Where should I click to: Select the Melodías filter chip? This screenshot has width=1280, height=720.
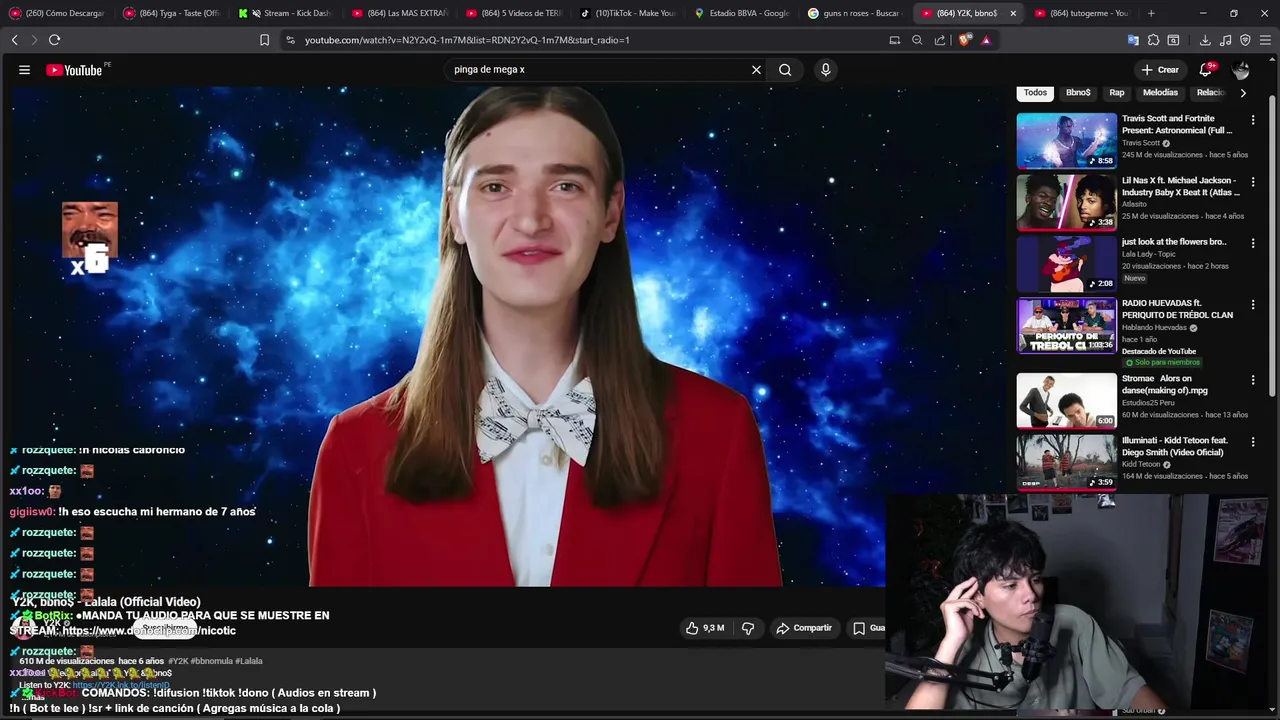click(1160, 93)
